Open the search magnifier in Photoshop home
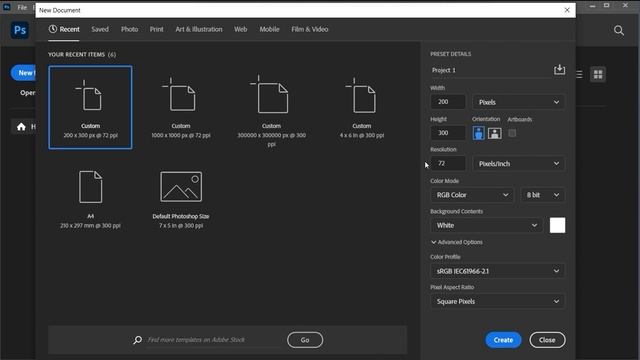Viewport: 640px width, 360px height. pyautogui.click(x=619, y=30)
